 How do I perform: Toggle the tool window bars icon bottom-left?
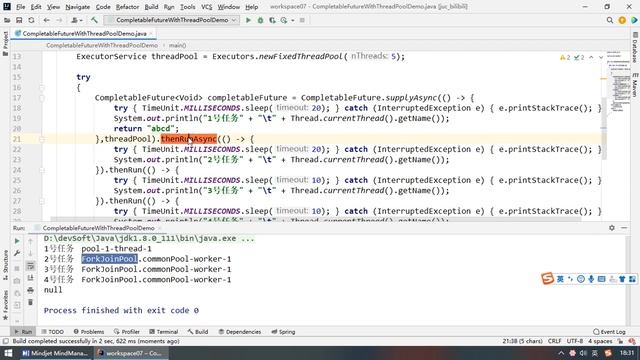(x=5, y=341)
